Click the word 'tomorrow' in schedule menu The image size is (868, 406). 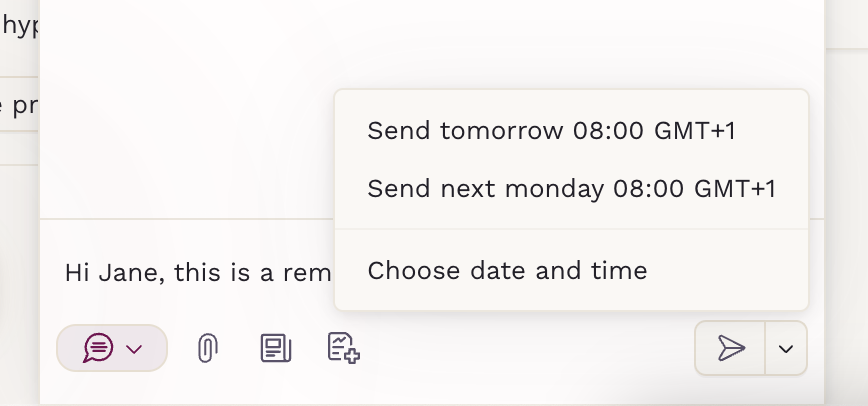pos(502,131)
